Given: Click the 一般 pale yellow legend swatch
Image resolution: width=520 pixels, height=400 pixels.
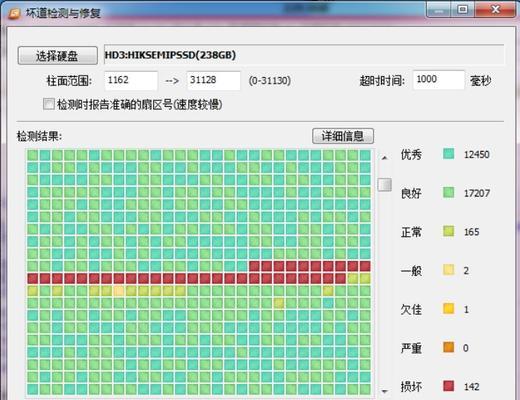Looking at the screenshot, I should [x=449, y=270].
